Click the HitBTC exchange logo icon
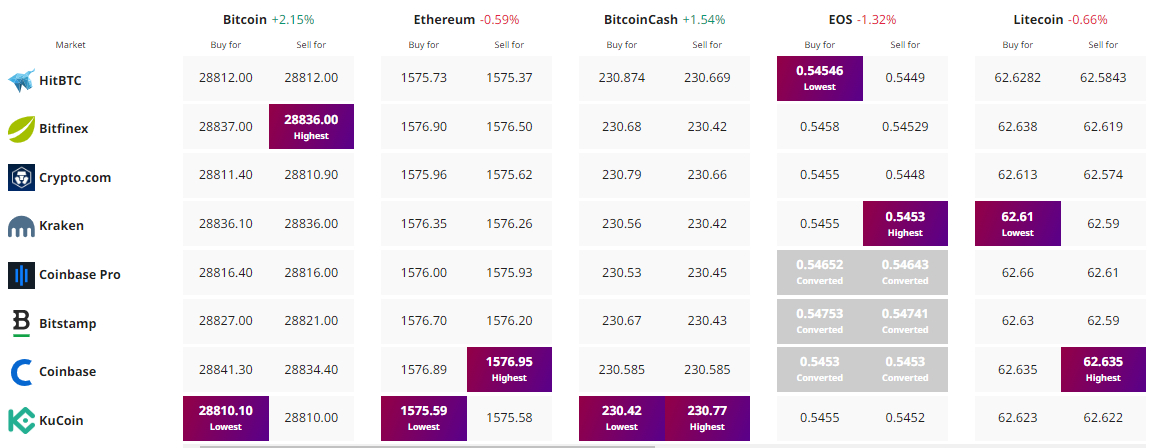This screenshot has height=448, width=1152. (22, 81)
